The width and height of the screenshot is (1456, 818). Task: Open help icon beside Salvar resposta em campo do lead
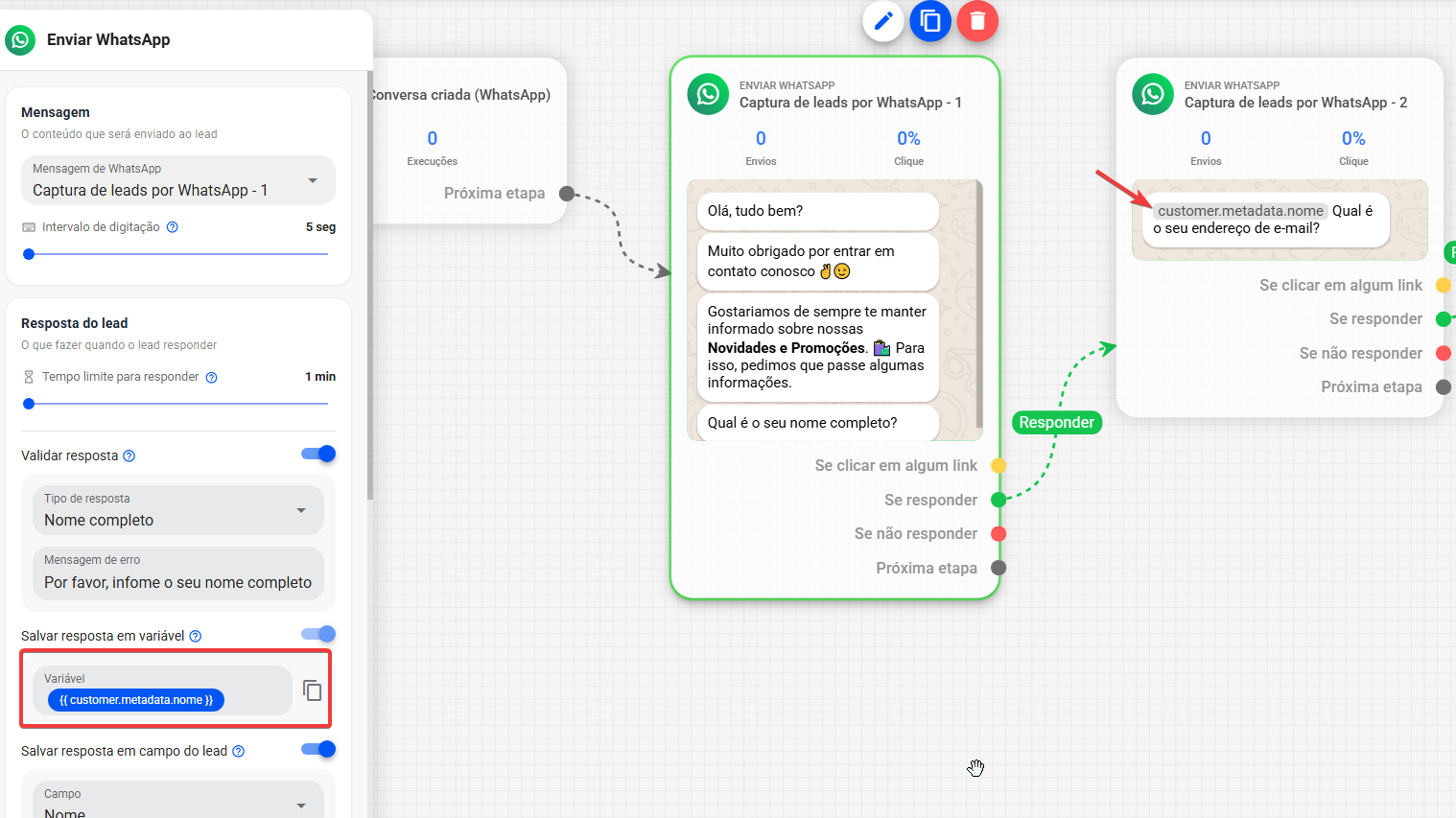point(239,751)
